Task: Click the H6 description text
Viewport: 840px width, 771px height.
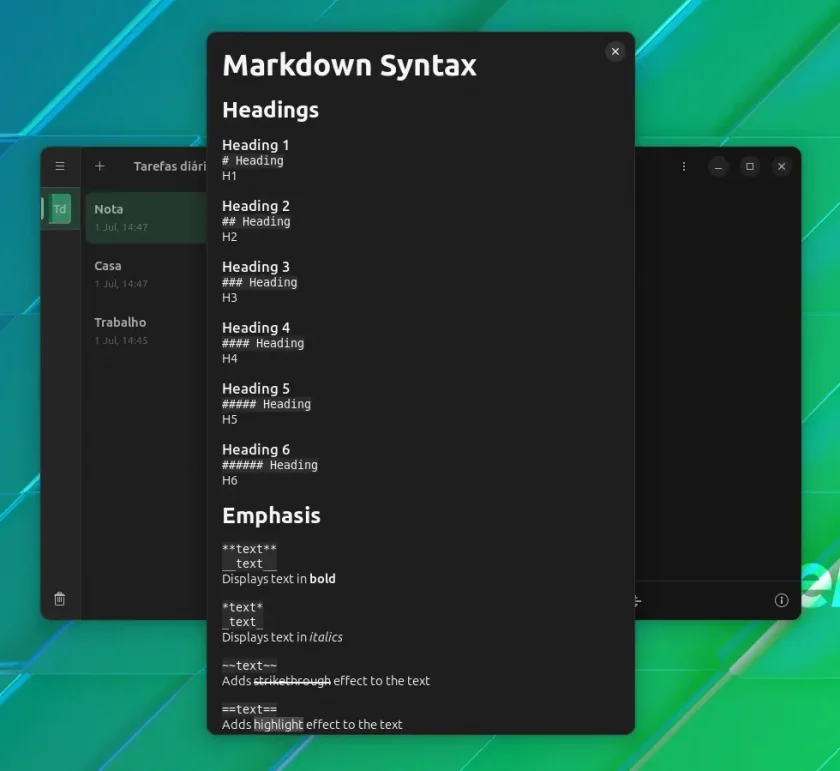Action: pyautogui.click(x=229, y=481)
